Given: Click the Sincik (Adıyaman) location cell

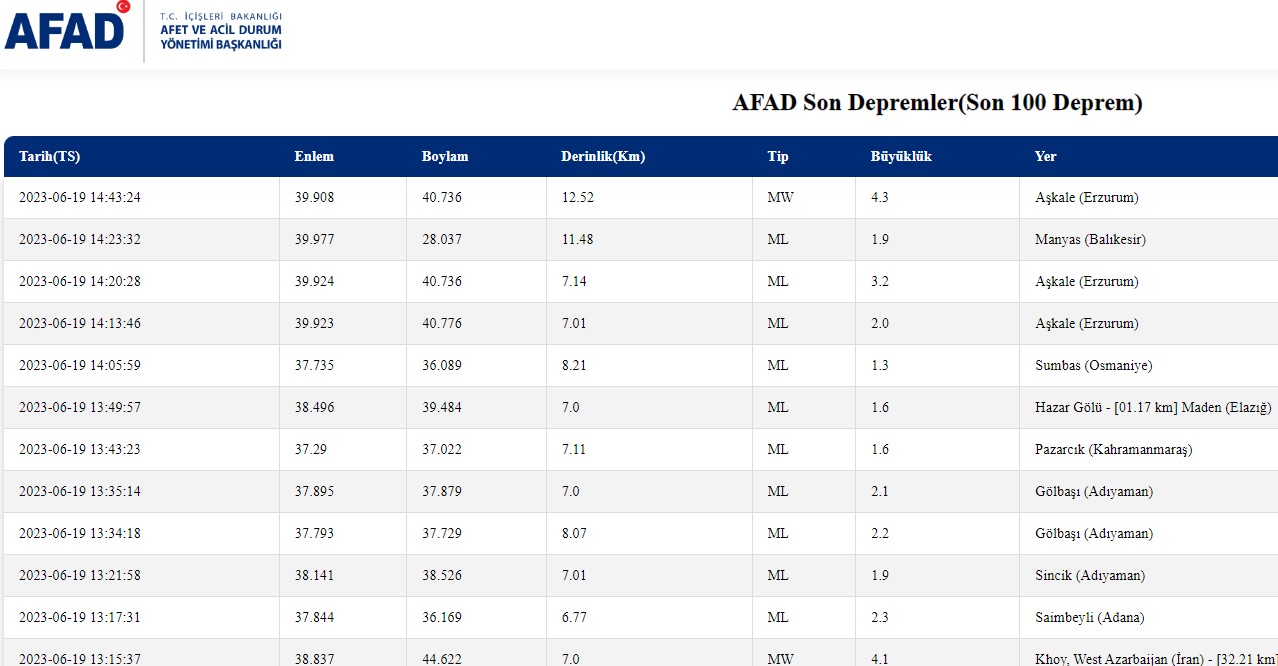Looking at the screenshot, I should 1090,576.
